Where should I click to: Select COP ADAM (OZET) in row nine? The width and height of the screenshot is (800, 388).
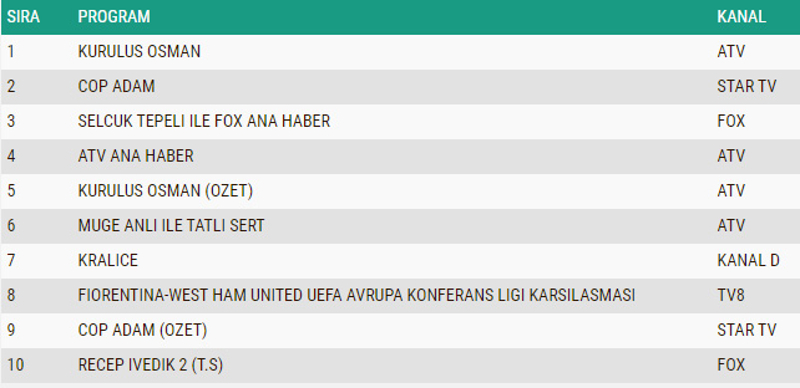(x=142, y=330)
